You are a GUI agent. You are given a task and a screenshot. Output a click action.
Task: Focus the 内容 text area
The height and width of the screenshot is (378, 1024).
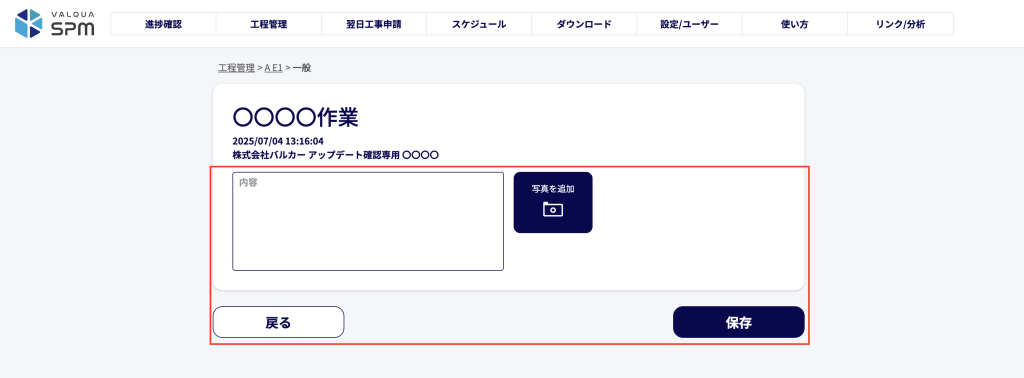[x=368, y=221]
